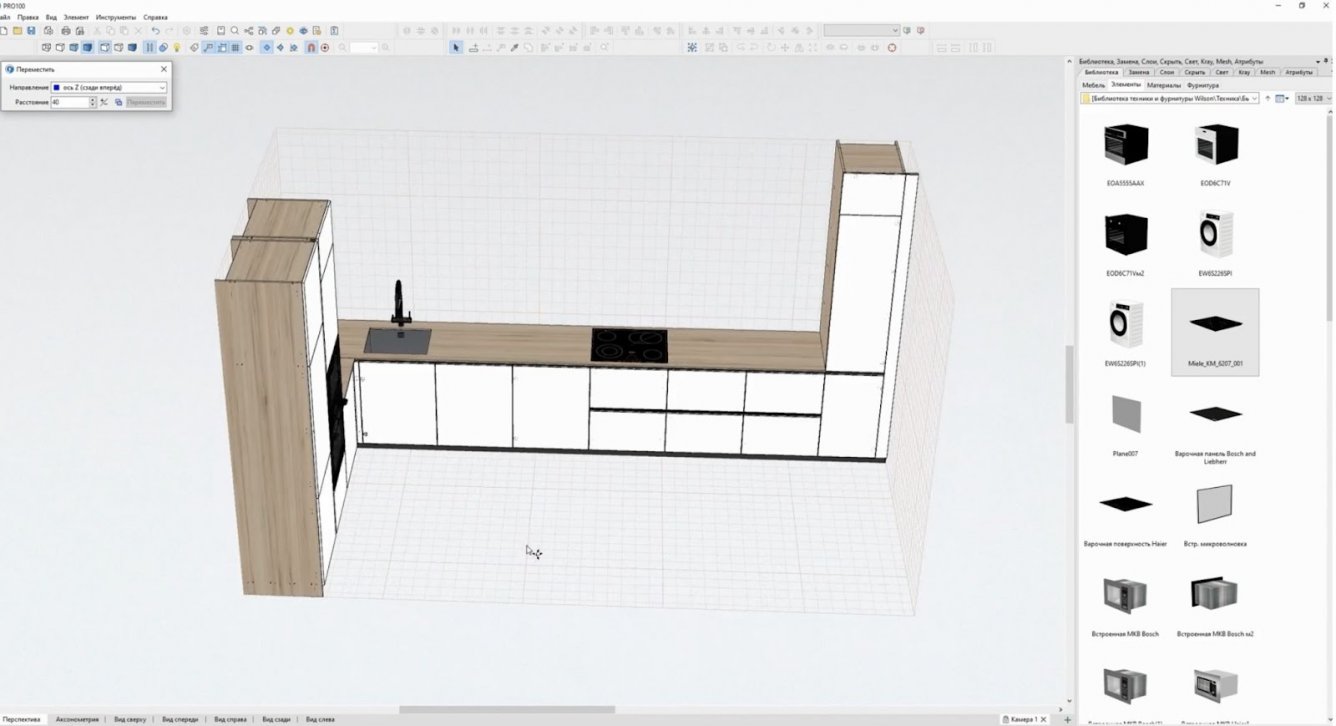Expand the library path dropdown

(1255, 99)
